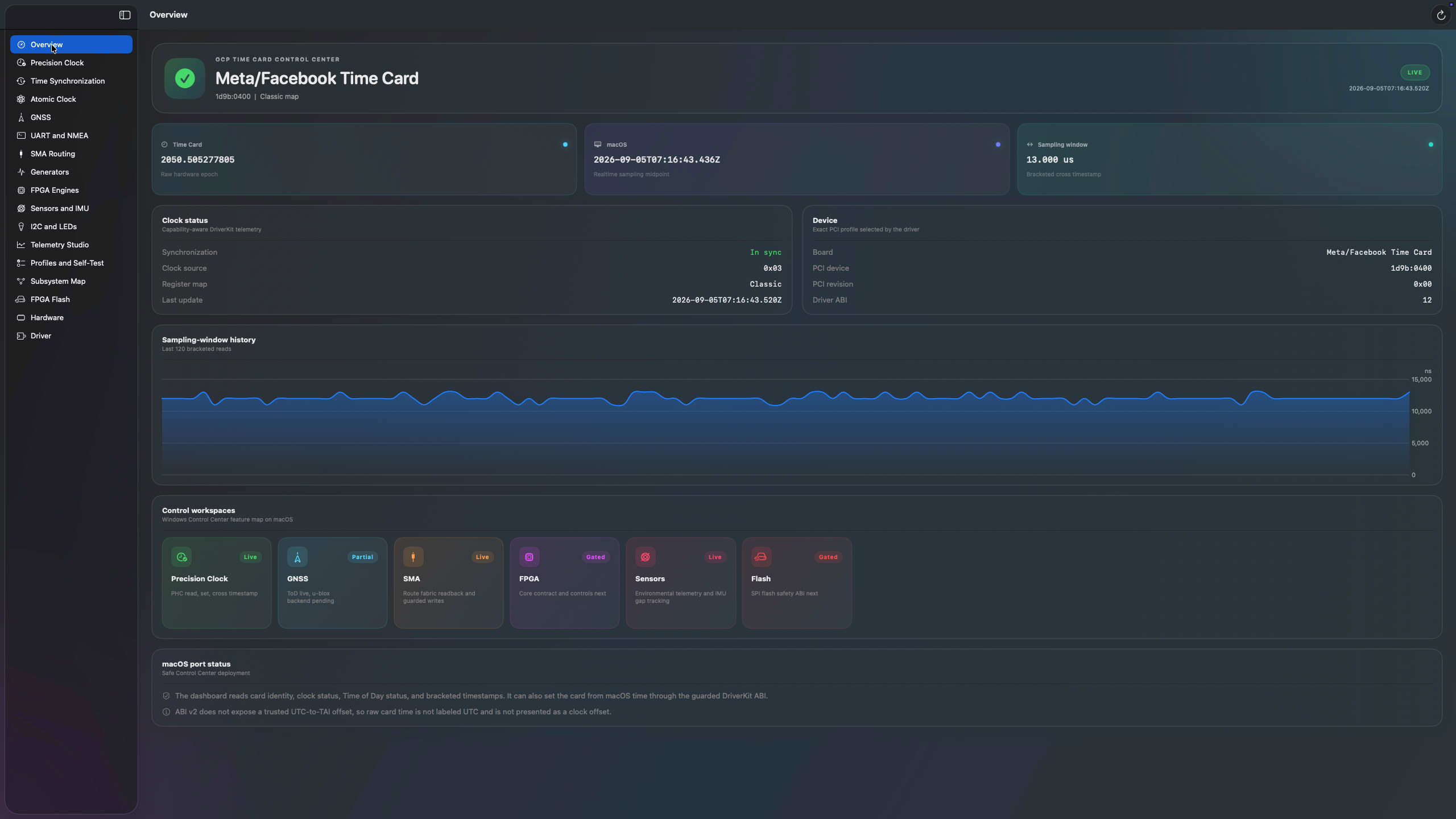Click the Driver sidebar icon
This screenshot has width=1456, height=819.
(21, 336)
